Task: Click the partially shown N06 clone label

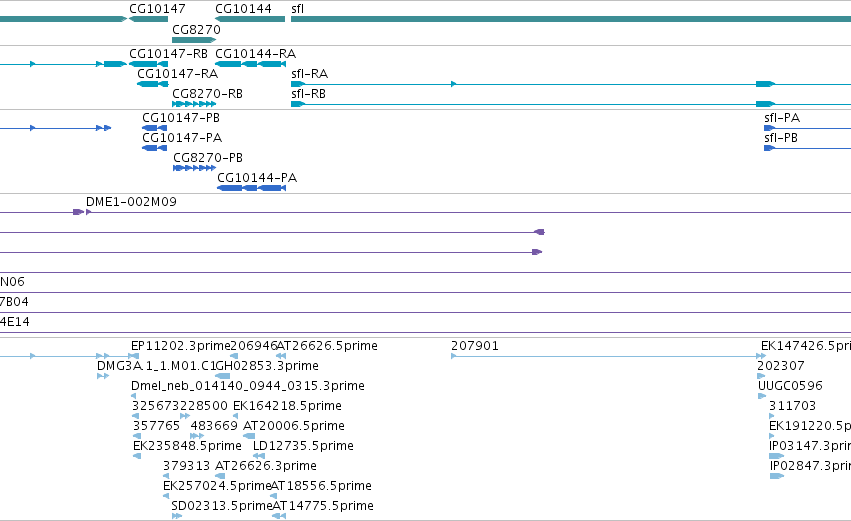Action: click(x=12, y=282)
